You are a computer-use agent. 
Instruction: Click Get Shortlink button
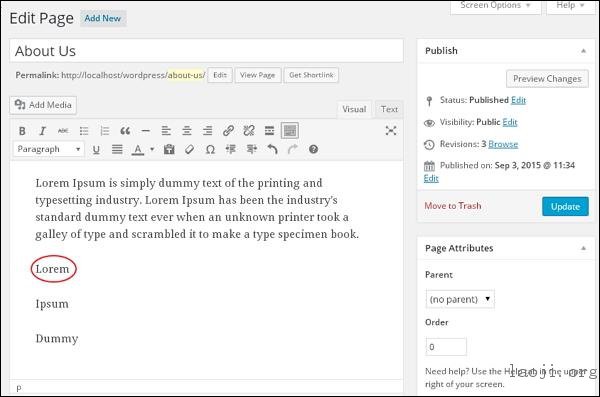tap(311, 75)
